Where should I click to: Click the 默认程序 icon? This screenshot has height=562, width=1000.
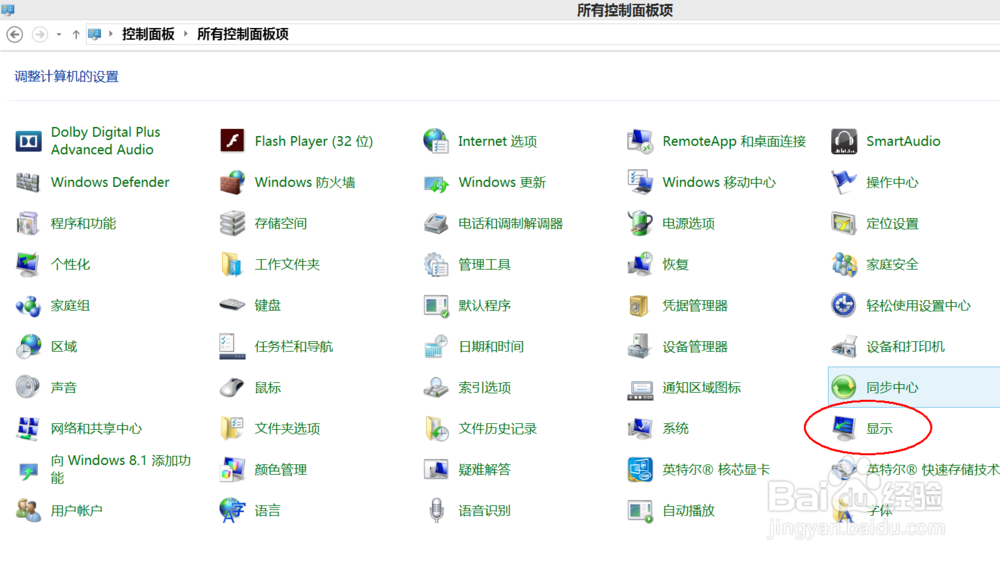tap(436, 306)
